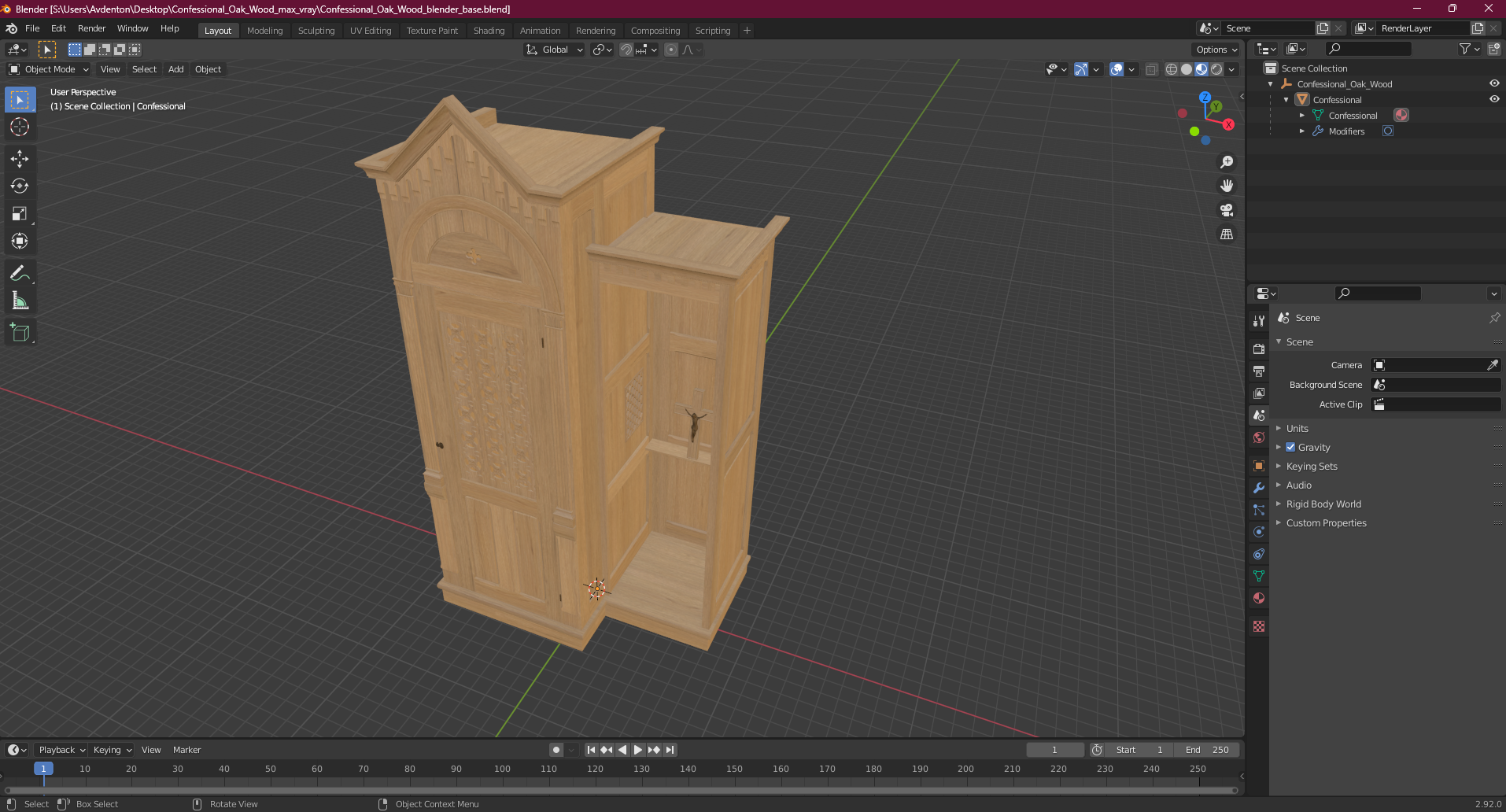Screen dimensions: 1506x812
Task: Click the End frame value field
Action: (x=1207, y=750)
